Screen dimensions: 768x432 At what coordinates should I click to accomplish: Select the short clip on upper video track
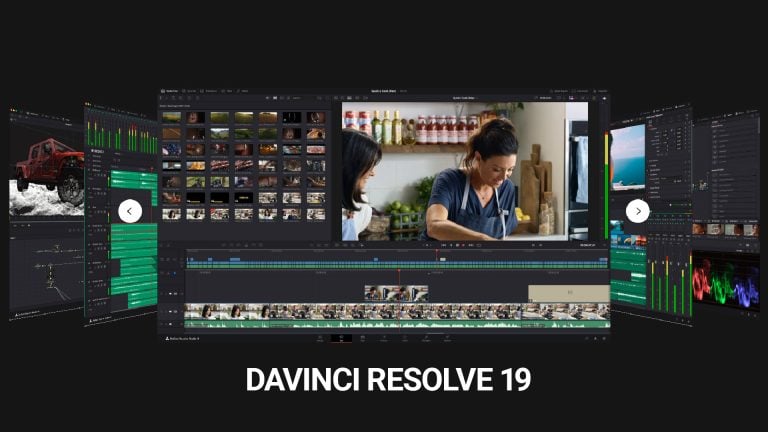pyautogui.click(x=396, y=293)
